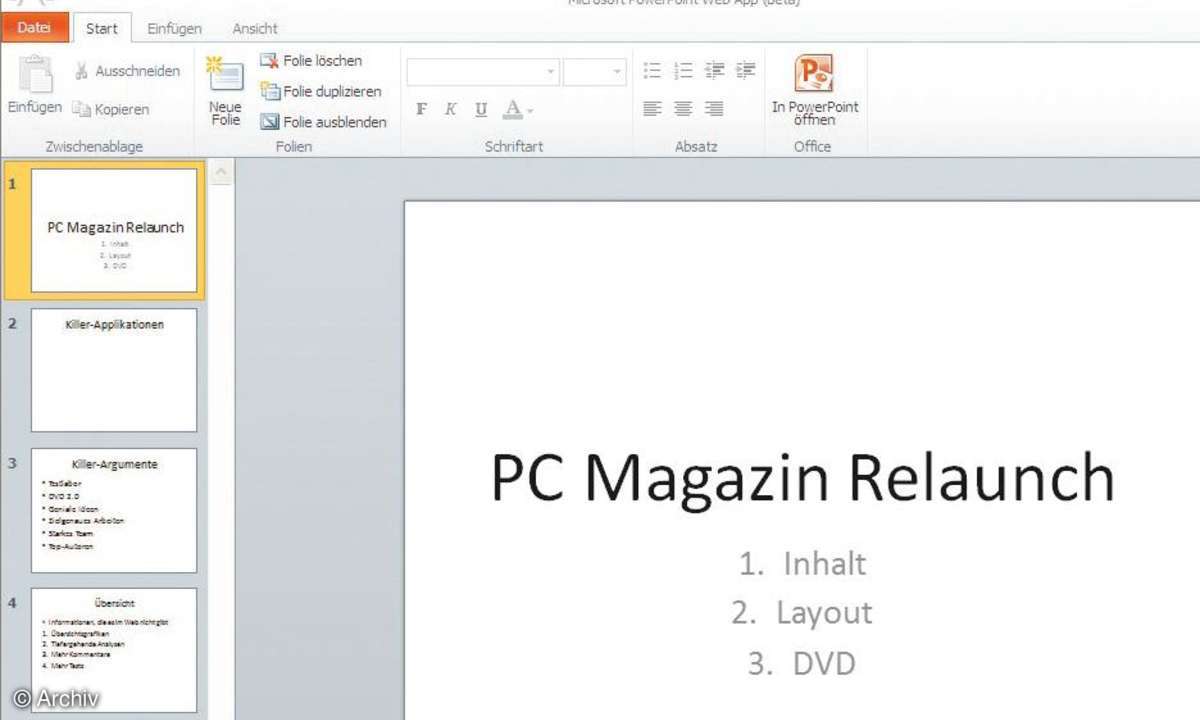Copy selection with Kopieren

[x=111, y=109]
